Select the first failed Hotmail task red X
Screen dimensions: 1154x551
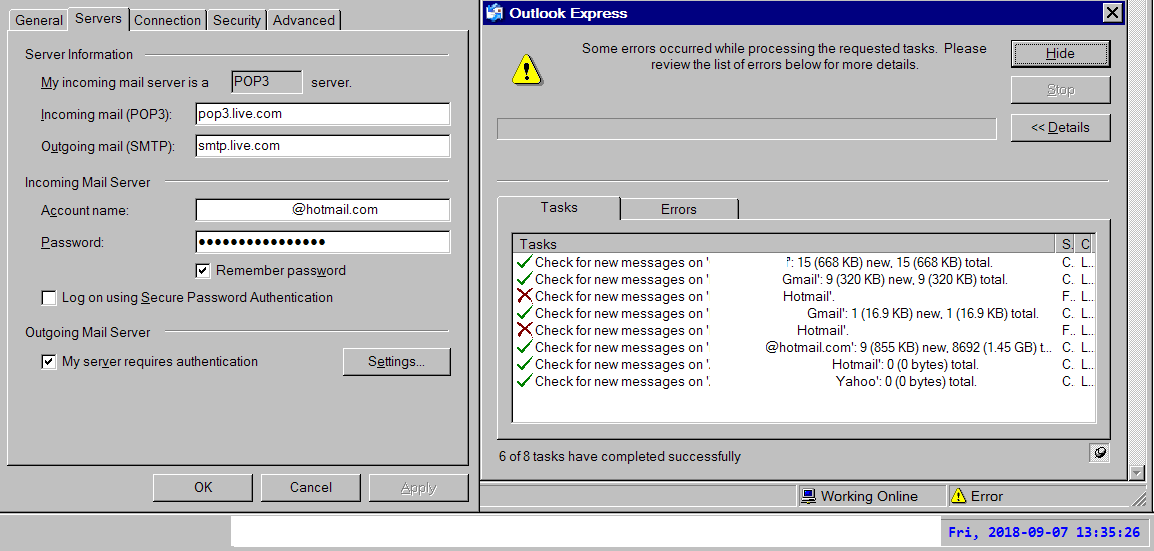pos(523,296)
